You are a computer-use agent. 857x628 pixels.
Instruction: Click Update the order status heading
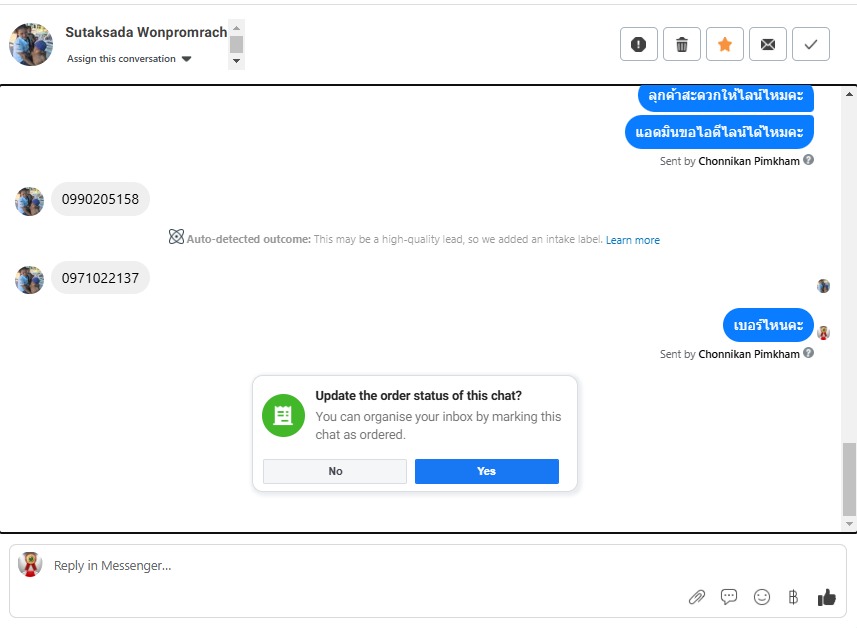tap(418, 395)
